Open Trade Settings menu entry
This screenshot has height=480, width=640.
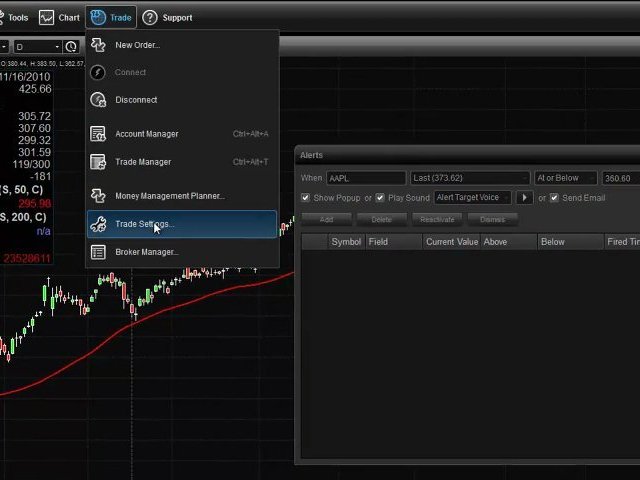(182, 224)
